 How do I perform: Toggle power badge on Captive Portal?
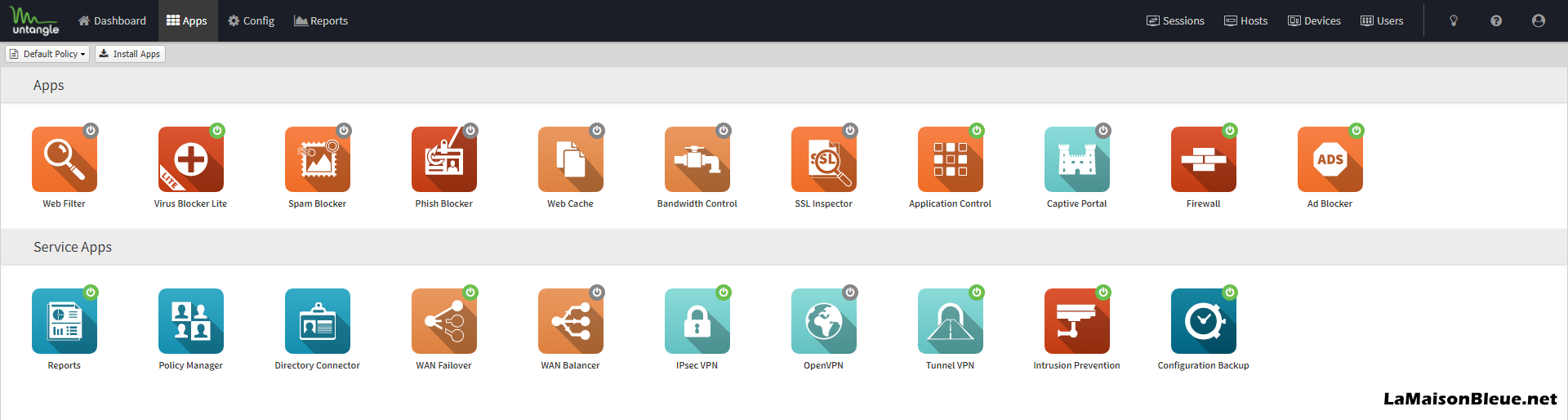pyautogui.click(x=1103, y=130)
